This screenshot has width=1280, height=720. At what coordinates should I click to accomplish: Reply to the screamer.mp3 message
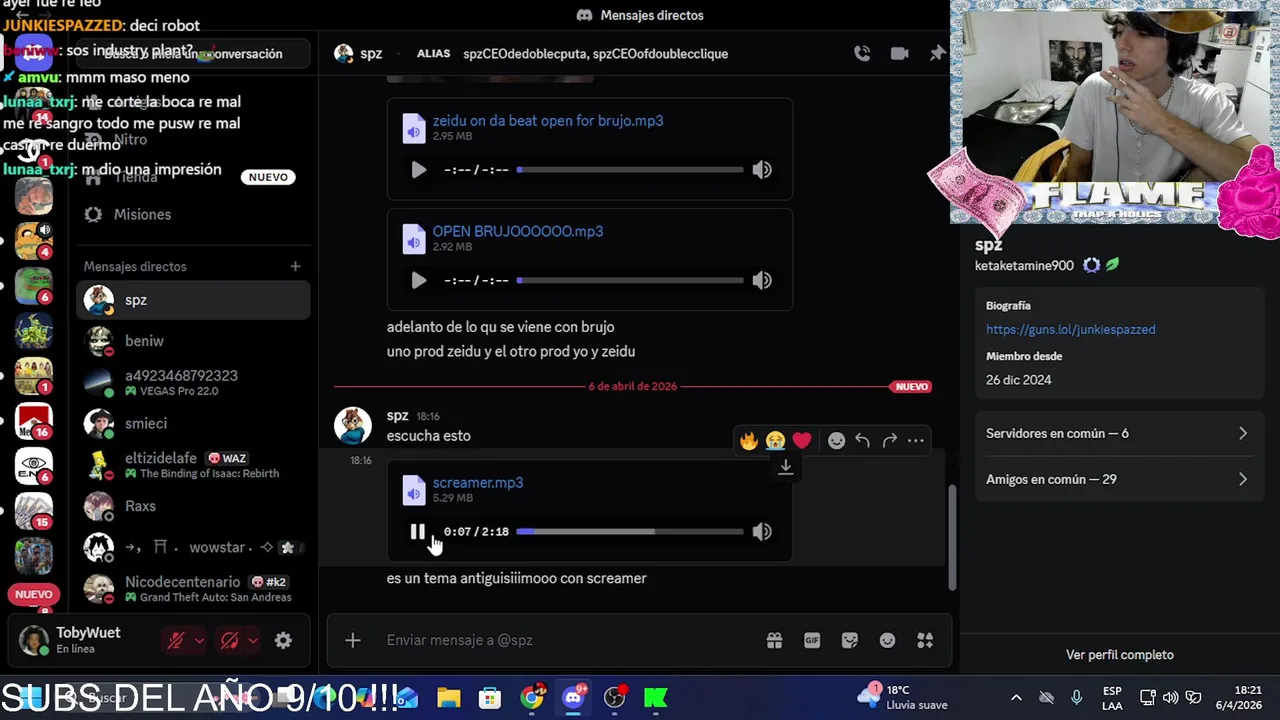863,441
